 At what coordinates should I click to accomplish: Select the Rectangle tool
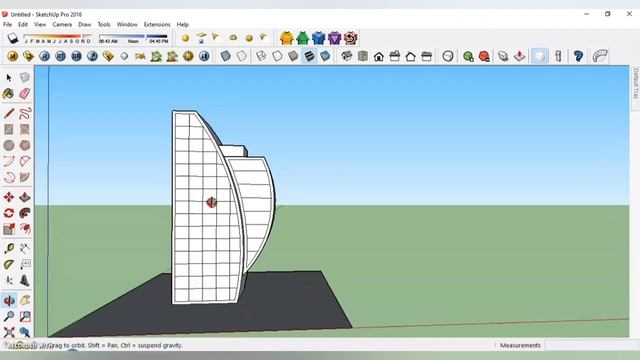click(9, 129)
